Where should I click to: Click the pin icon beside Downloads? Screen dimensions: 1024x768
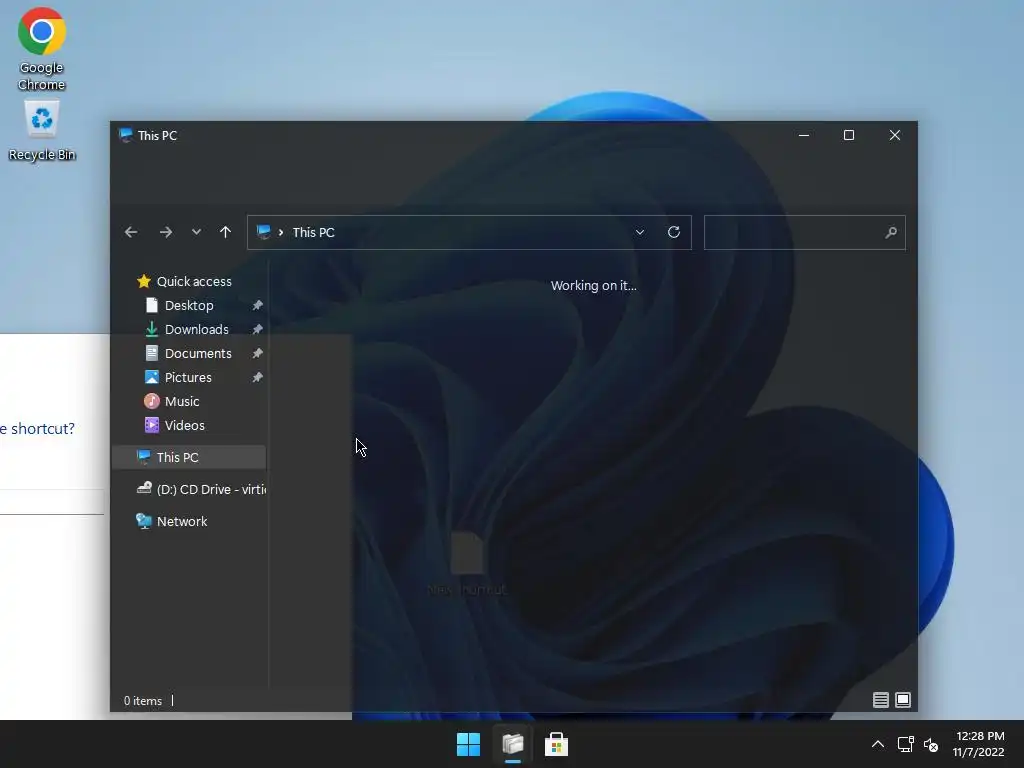pos(257,330)
